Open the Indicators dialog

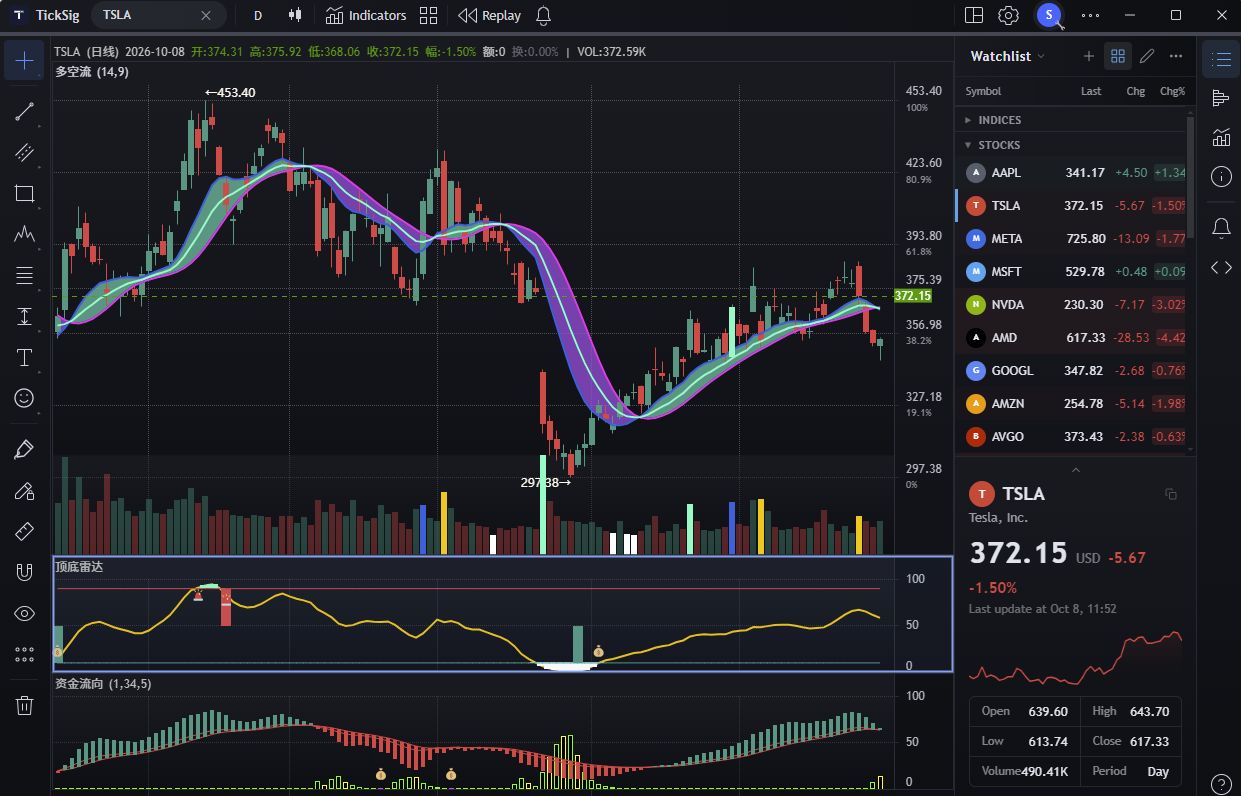[365, 15]
